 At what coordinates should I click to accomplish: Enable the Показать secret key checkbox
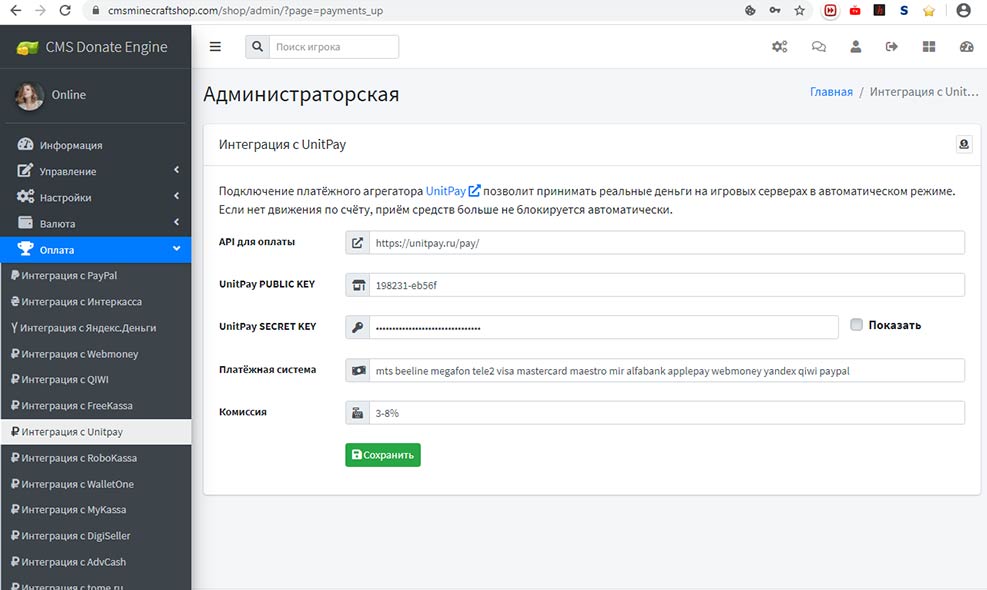856,325
